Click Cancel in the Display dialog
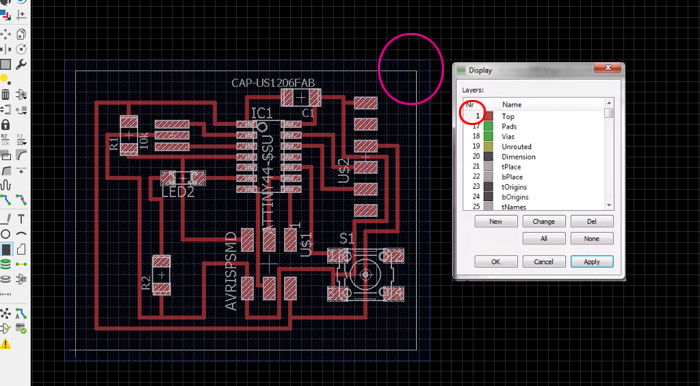This screenshot has width=700, height=386. click(x=544, y=261)
